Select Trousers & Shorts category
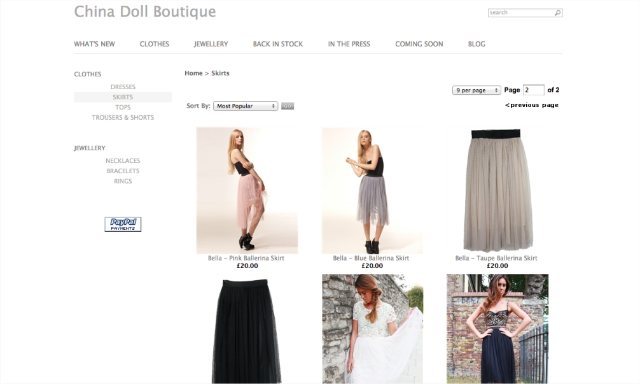The width and height of the screenshot is (640, 384). (123, 118)
